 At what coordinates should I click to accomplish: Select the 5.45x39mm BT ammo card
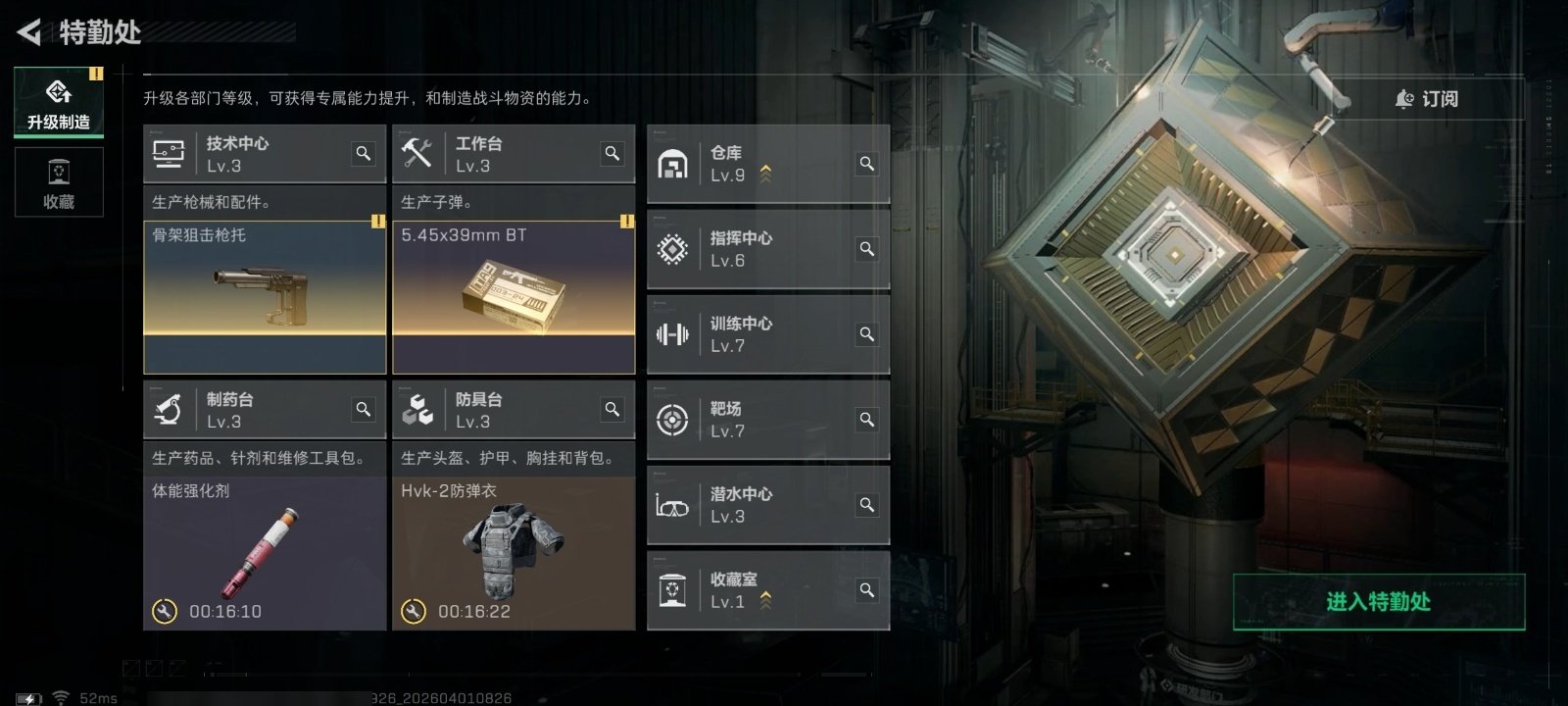[x=514, y=297]
